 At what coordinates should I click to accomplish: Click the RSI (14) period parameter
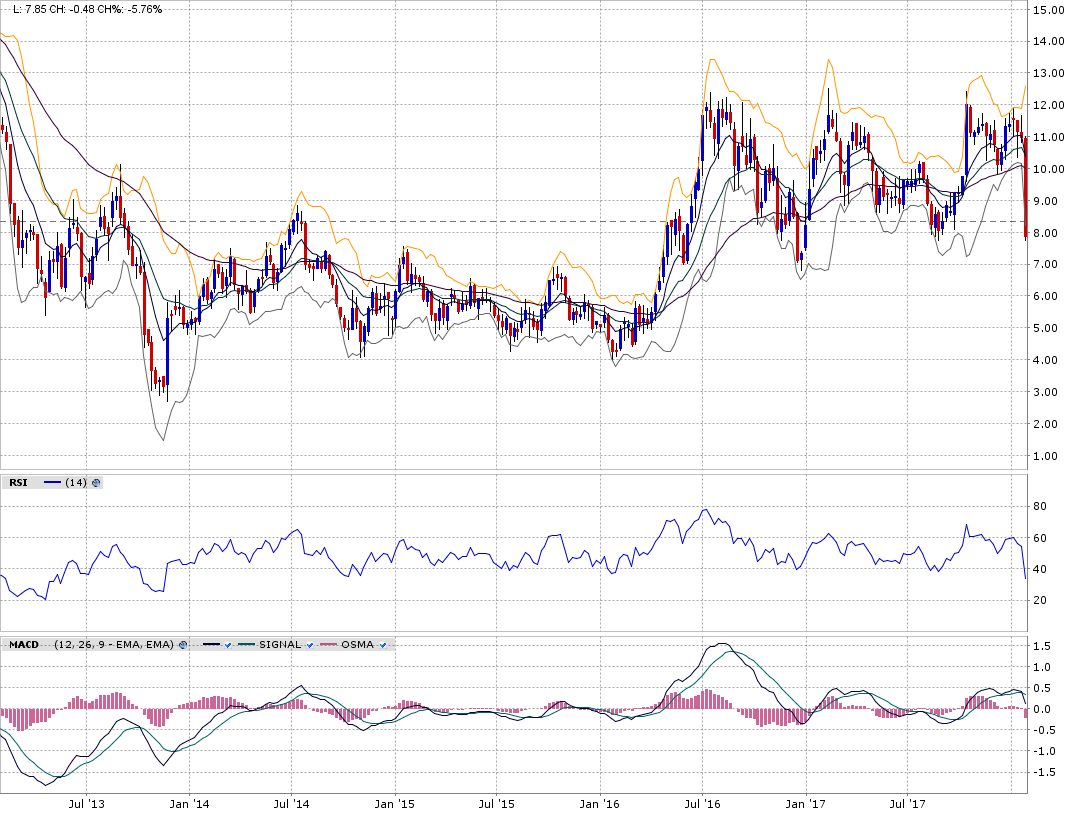pos(75,483)
